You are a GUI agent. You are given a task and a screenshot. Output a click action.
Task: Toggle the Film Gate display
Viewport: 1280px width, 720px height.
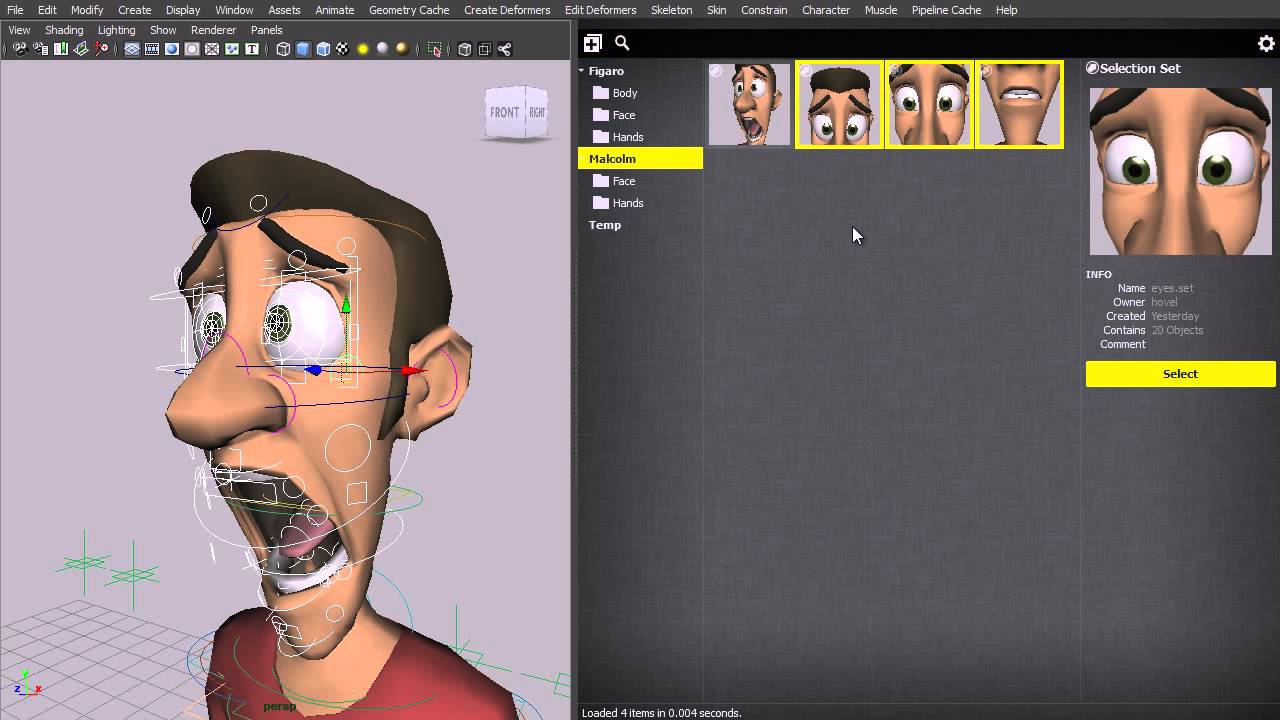click(x=152, y=48)
